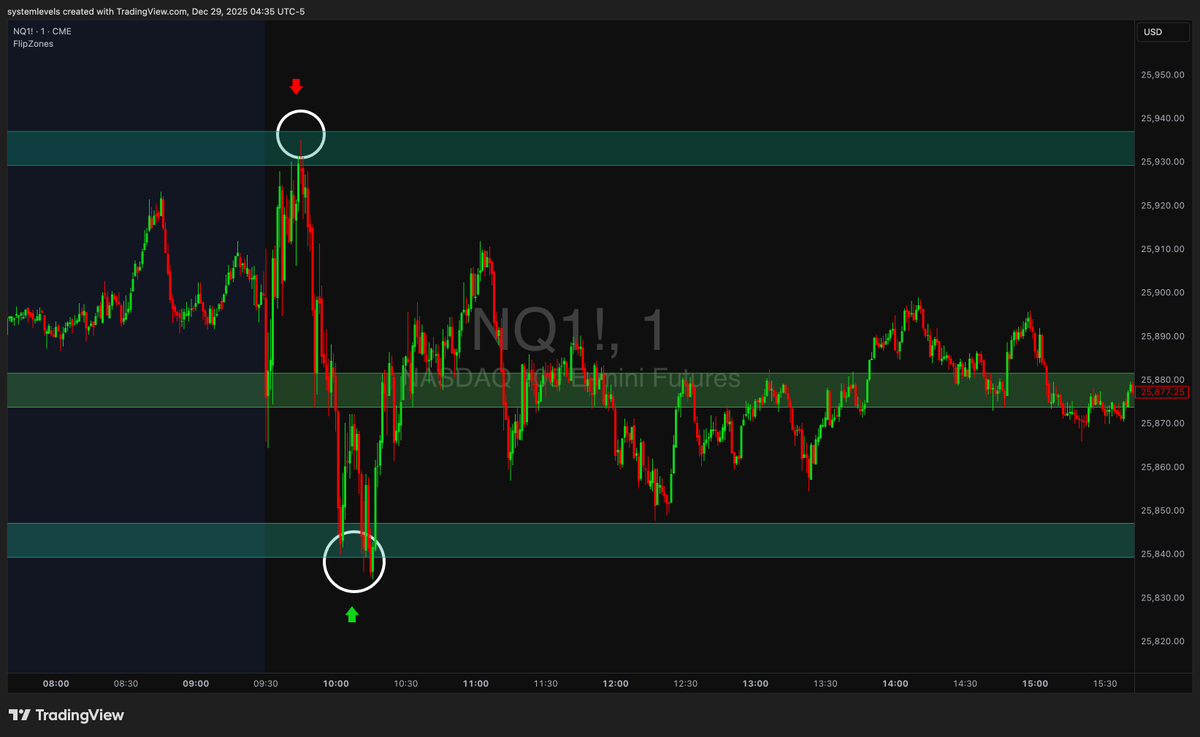Image resolution: width=1200 pixels, height=737 pixels.
Task: Click the 25,940.00 price axis label
Action: point(1164,119)
